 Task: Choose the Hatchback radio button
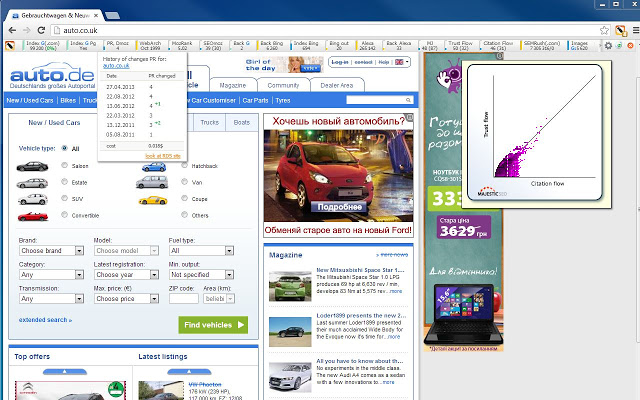184,166
